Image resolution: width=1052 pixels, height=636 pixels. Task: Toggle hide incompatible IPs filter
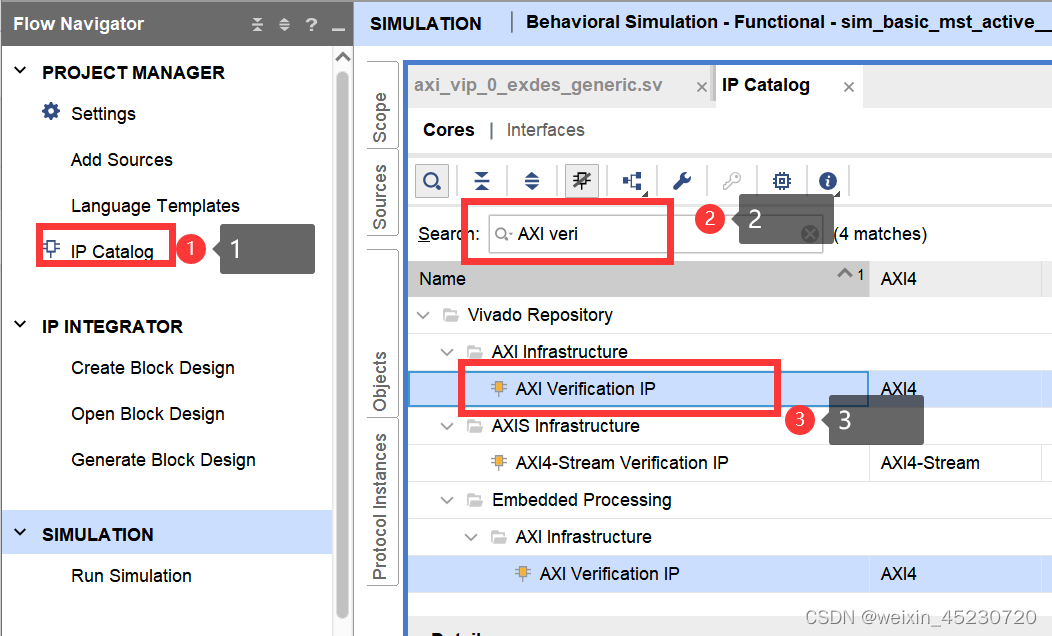pyautogui.click(x=581, y=180)
